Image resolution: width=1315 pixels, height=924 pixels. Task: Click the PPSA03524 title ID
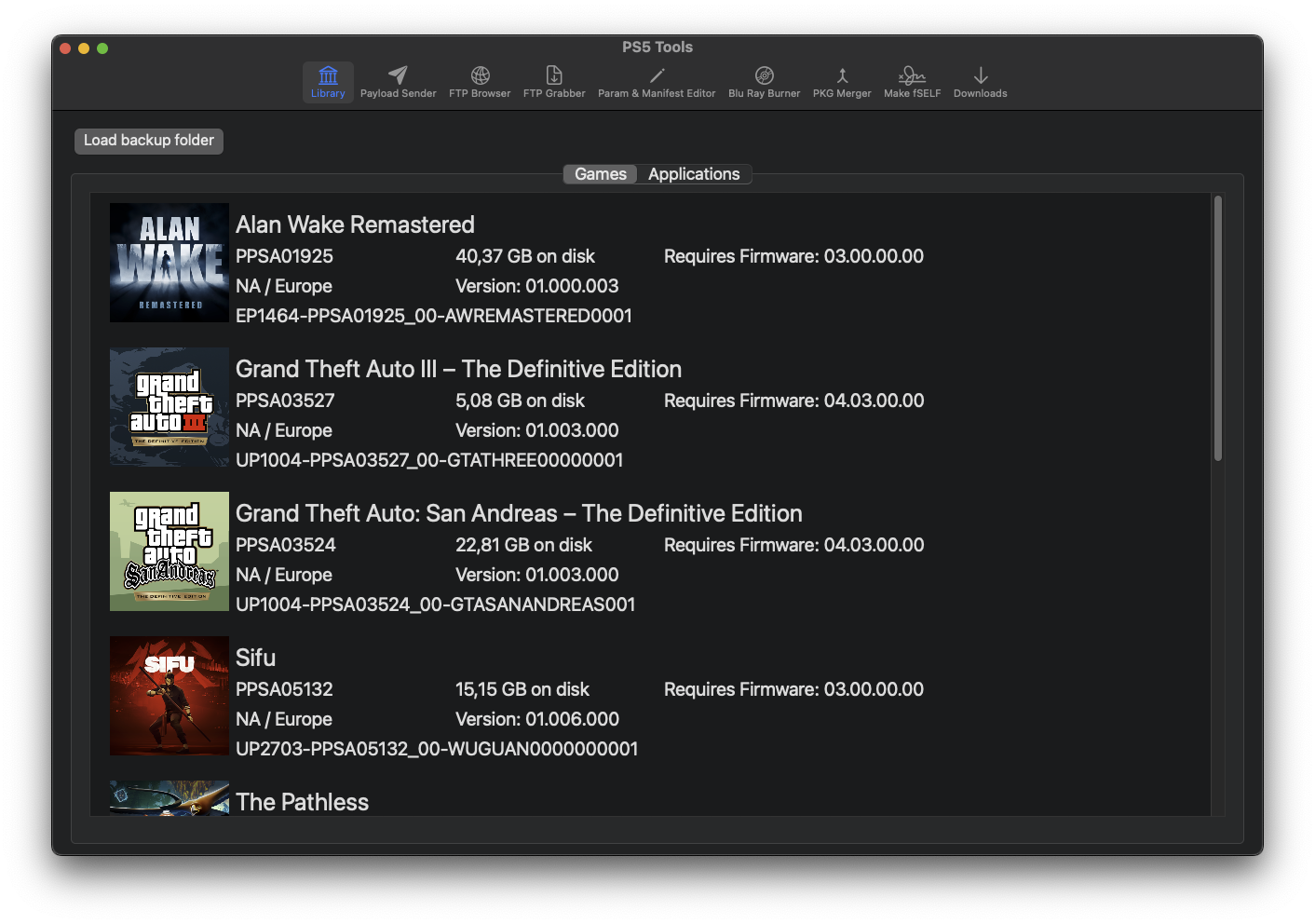point(285,545)
